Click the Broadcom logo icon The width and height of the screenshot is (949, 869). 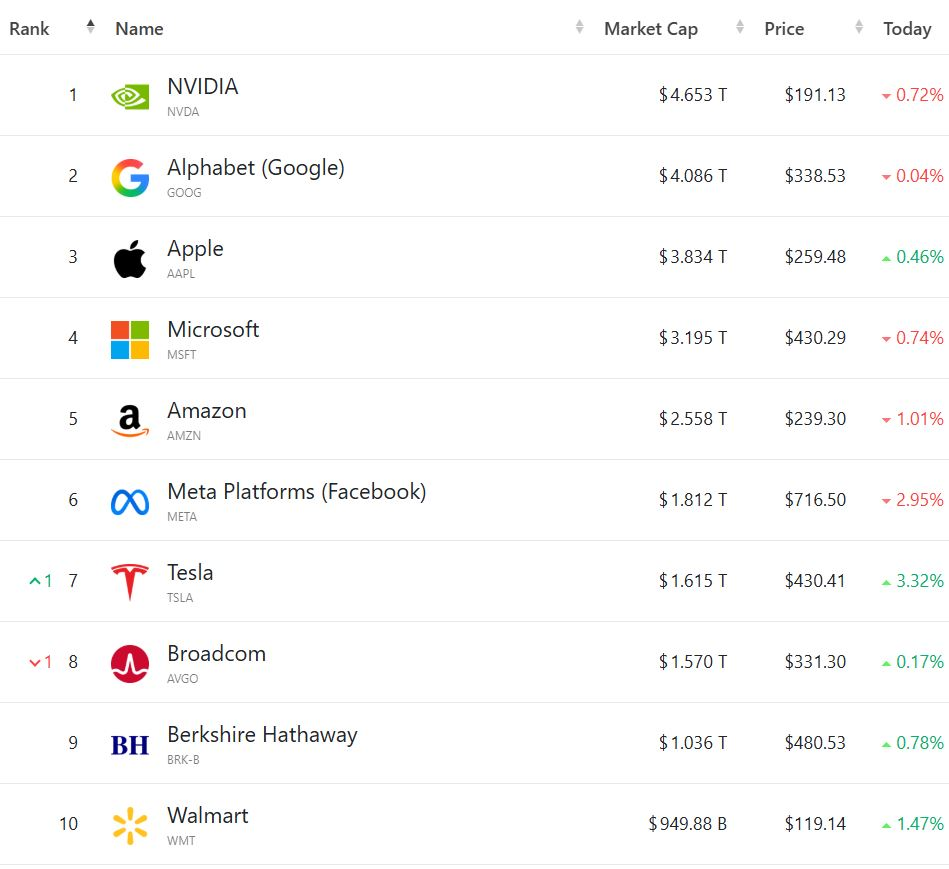(x=130, y=663)
